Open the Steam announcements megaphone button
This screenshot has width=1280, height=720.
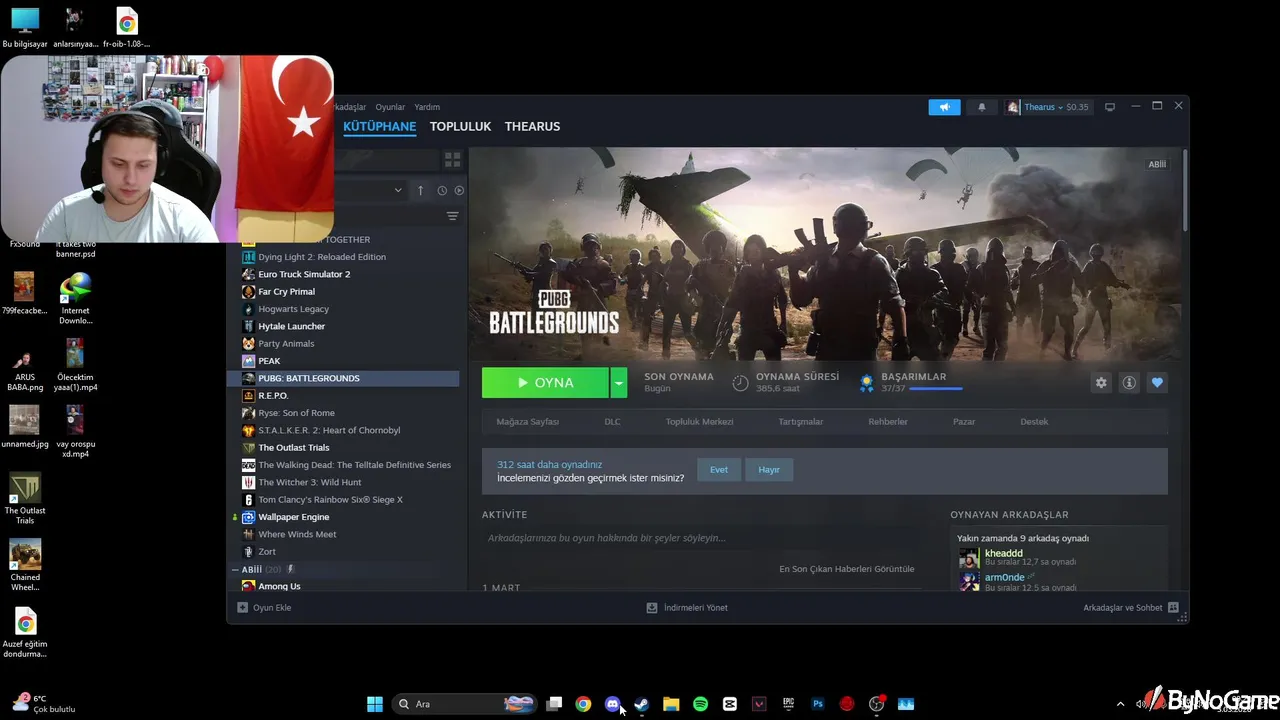coord(944,107)
